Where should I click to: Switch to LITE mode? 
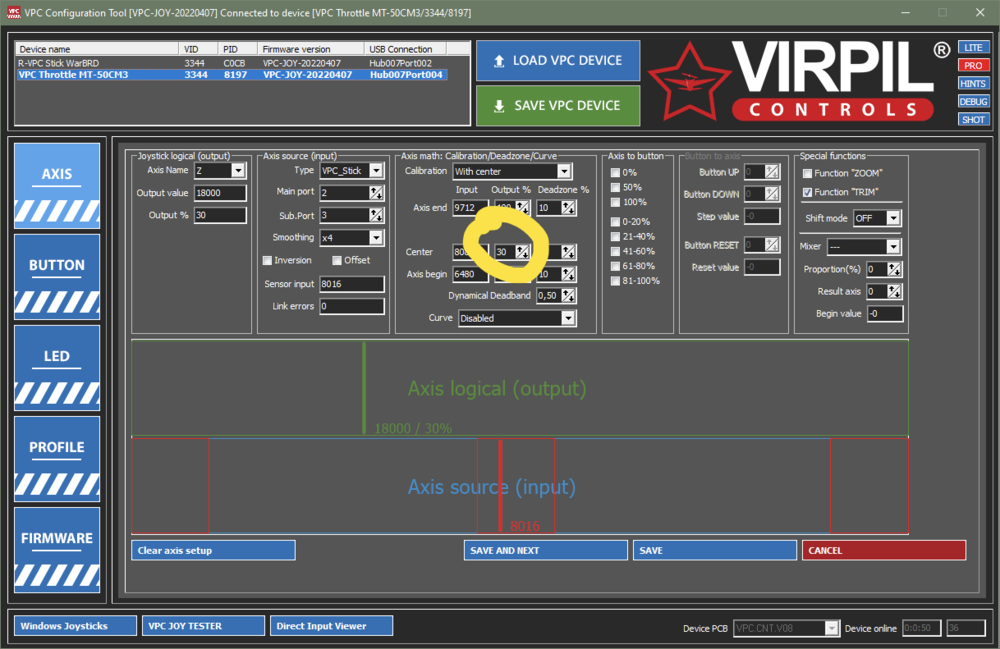(x=973, y=48)
